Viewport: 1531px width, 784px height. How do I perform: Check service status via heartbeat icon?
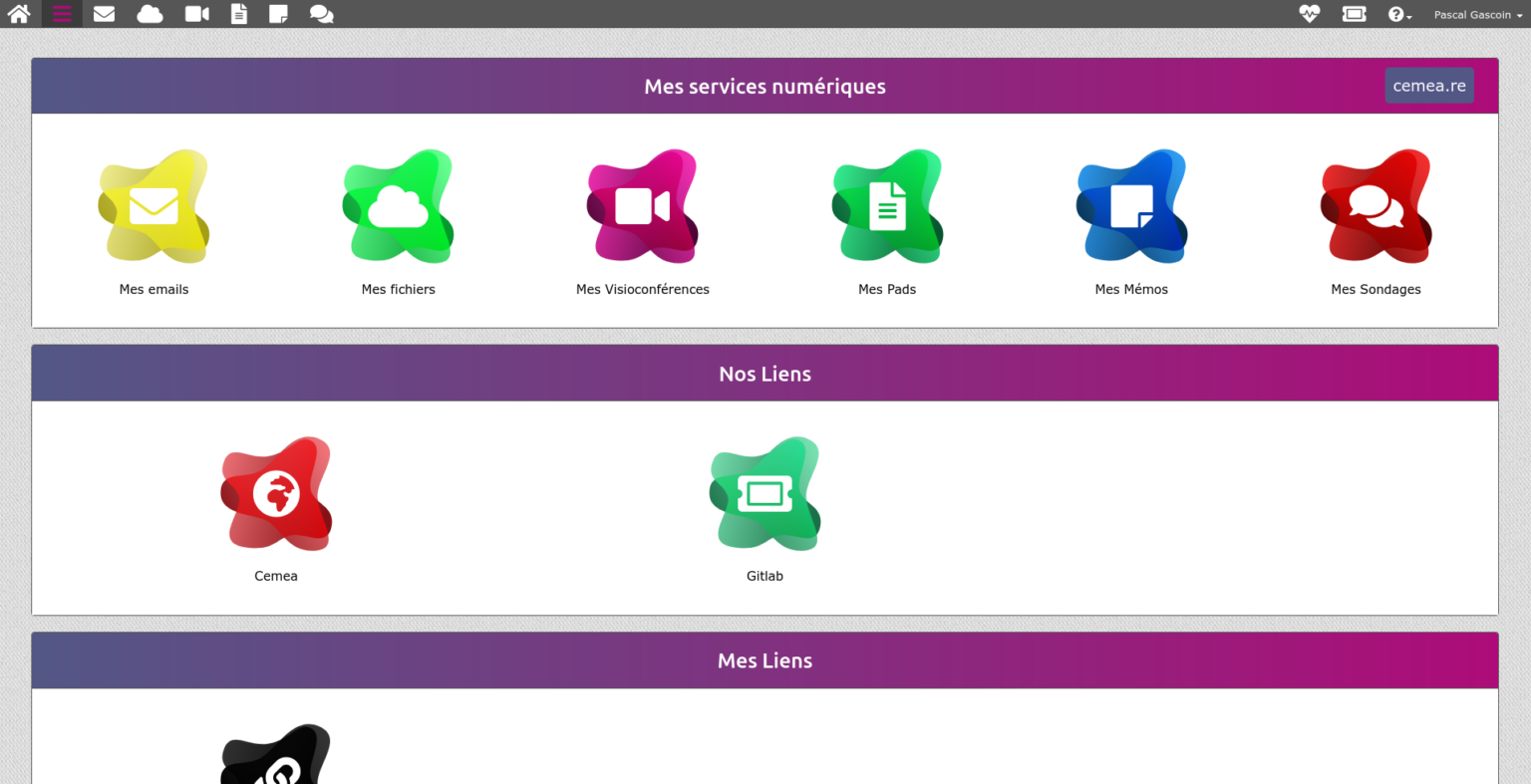coord(1309,14)
